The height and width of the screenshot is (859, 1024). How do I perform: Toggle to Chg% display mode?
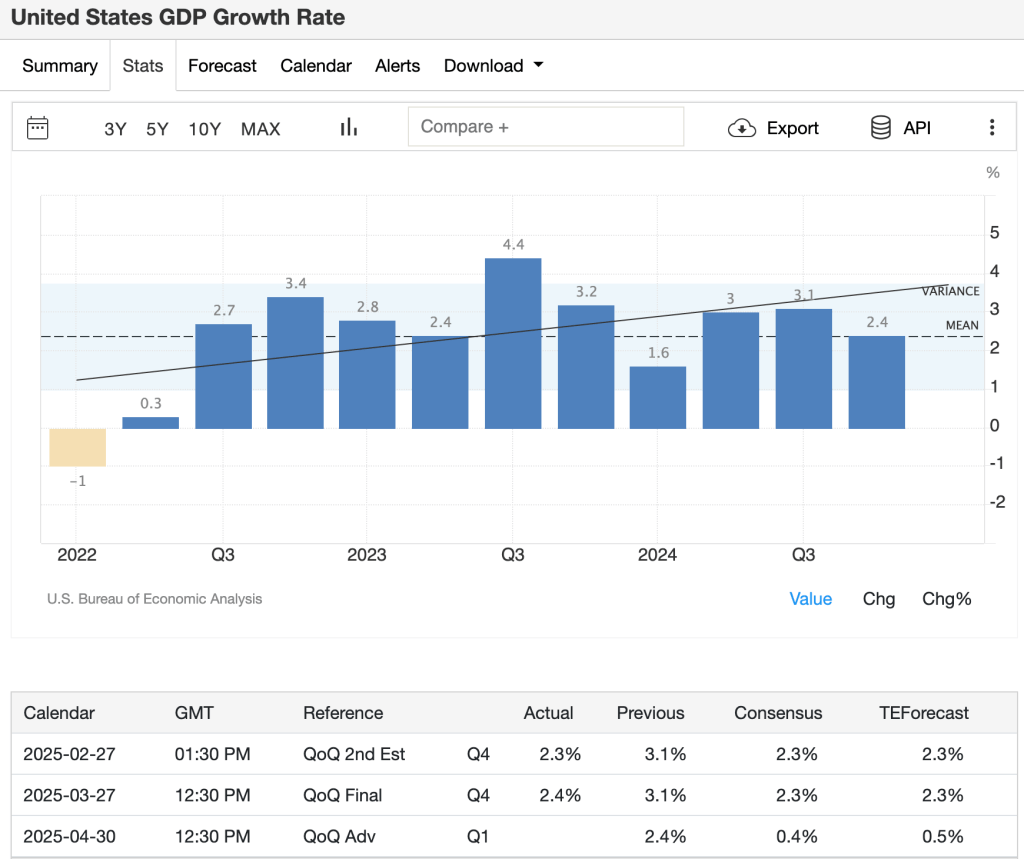coord(946,598)
